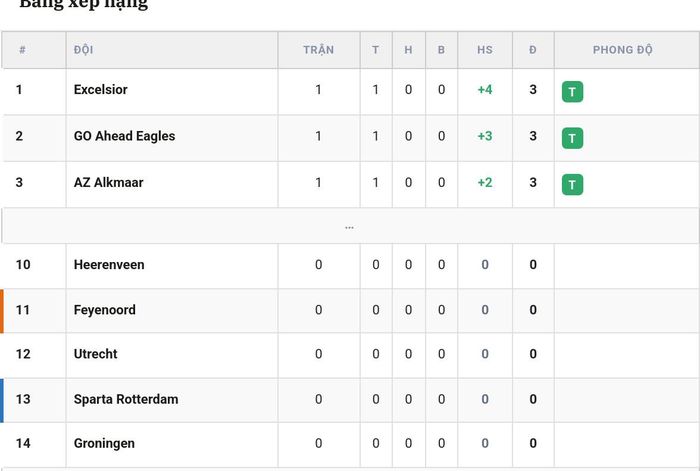
Task: Open the Sparta Rotterdam team link
Action: (126, 399)
